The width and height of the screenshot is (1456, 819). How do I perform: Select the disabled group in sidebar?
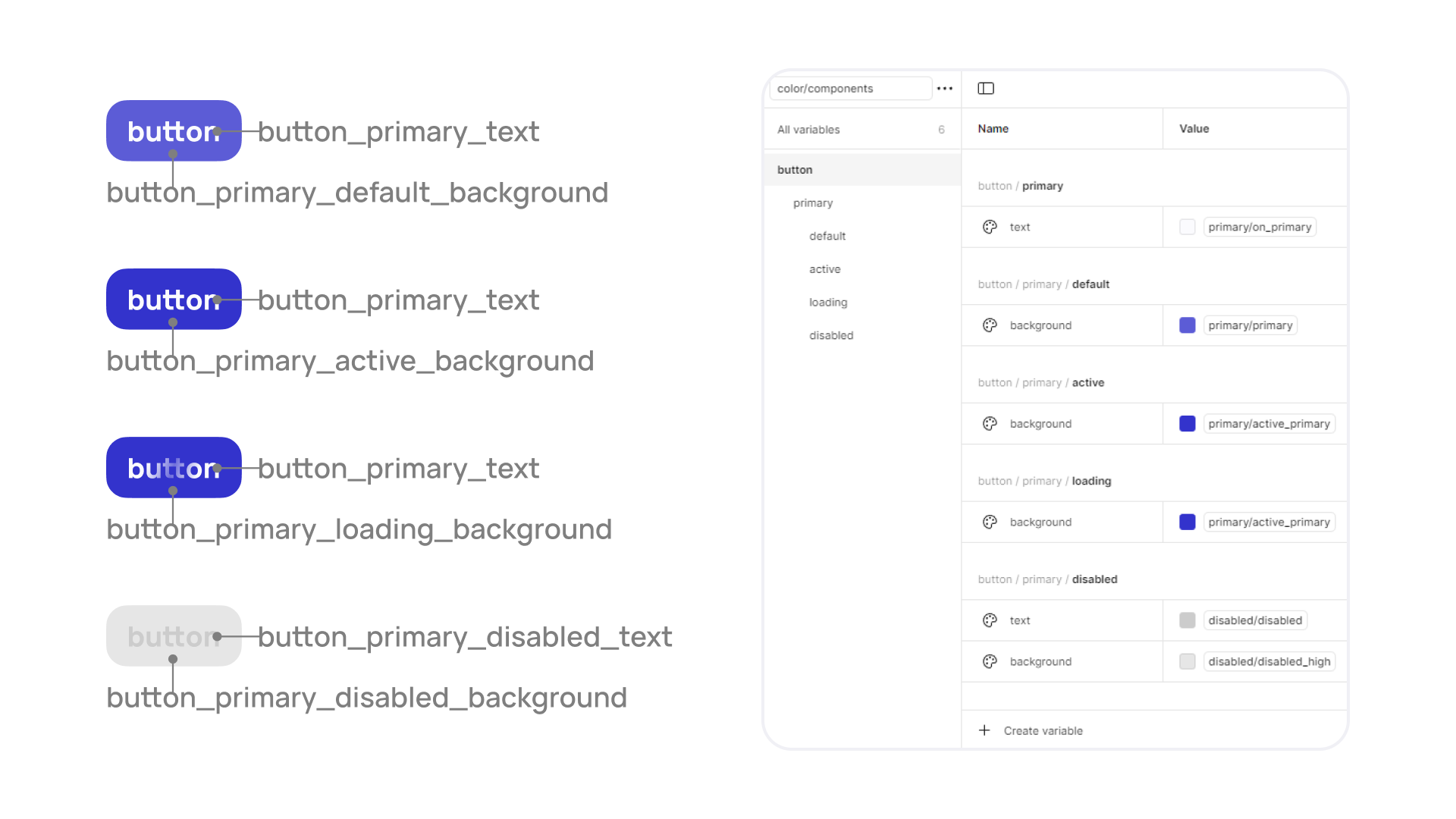831,335
